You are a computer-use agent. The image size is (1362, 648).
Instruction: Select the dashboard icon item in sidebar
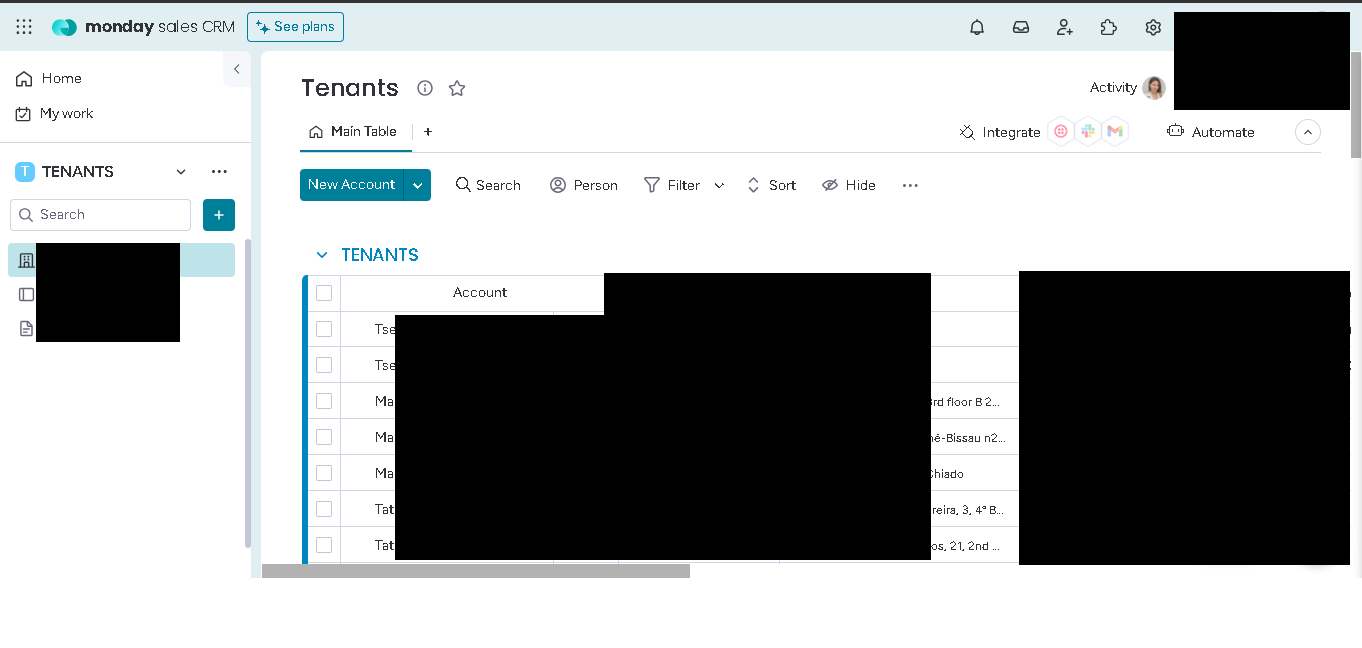pyautogui.click(x=27, y=294)
